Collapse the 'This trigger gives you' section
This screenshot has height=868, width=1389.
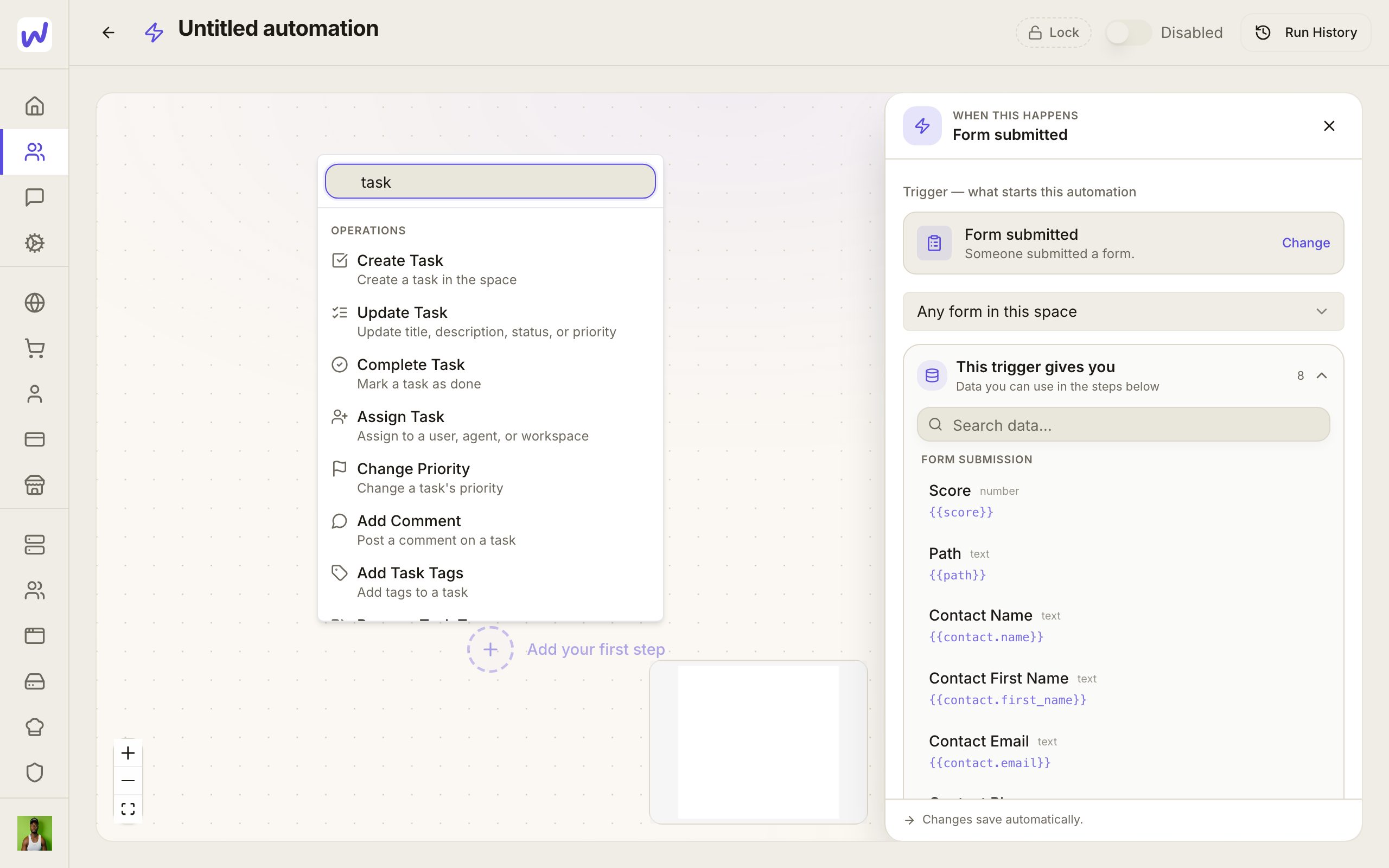1321,375
